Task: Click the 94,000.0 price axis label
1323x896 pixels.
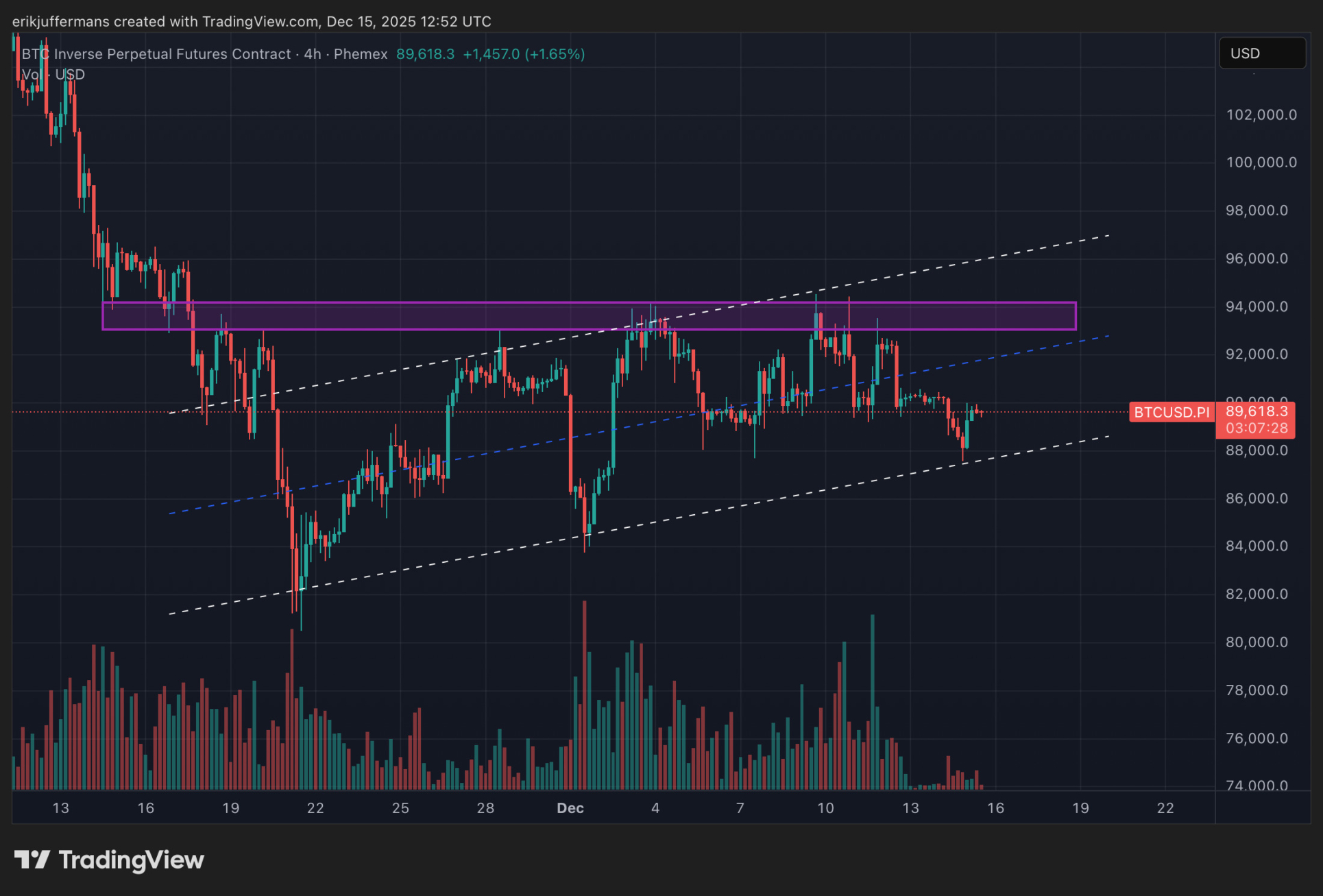Action: [1257, 306]
